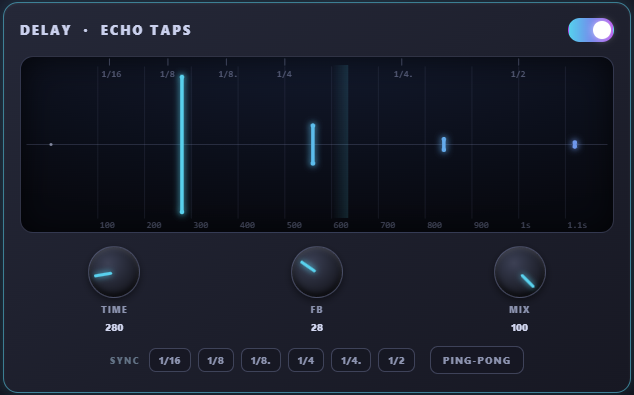
Task: Click the second echo tap bar
Action: tap(313, 144)
